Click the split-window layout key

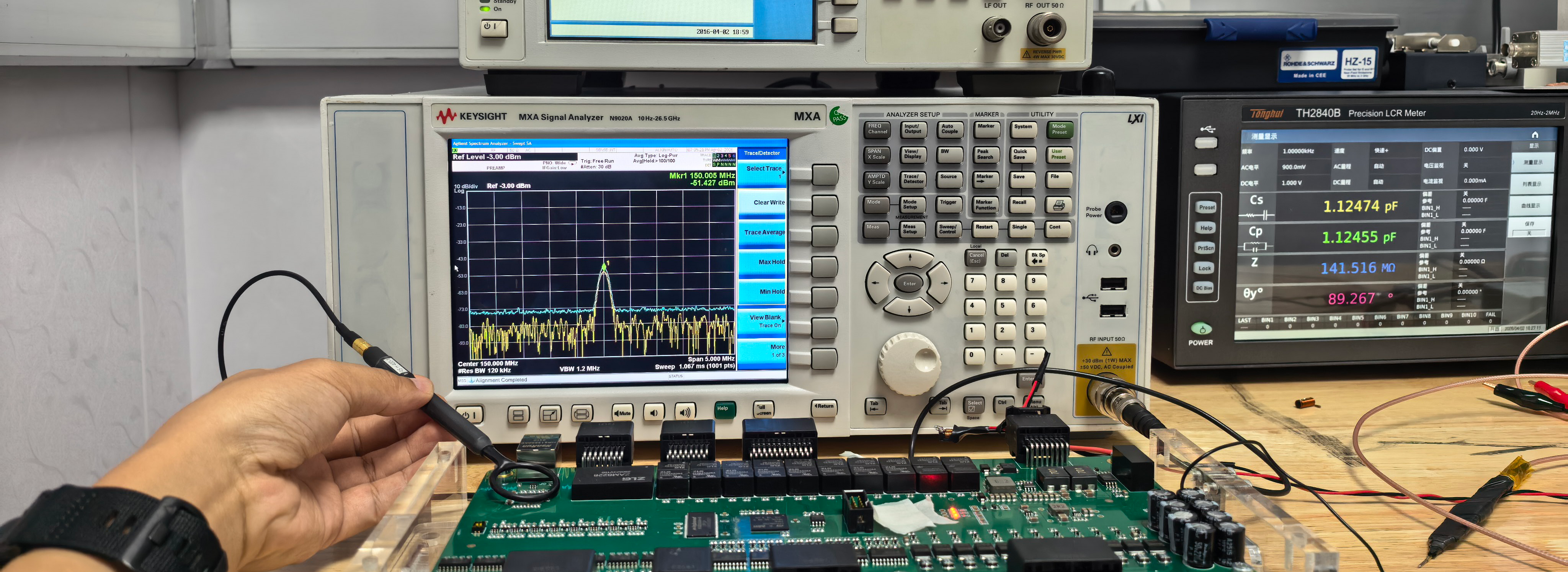518,414
